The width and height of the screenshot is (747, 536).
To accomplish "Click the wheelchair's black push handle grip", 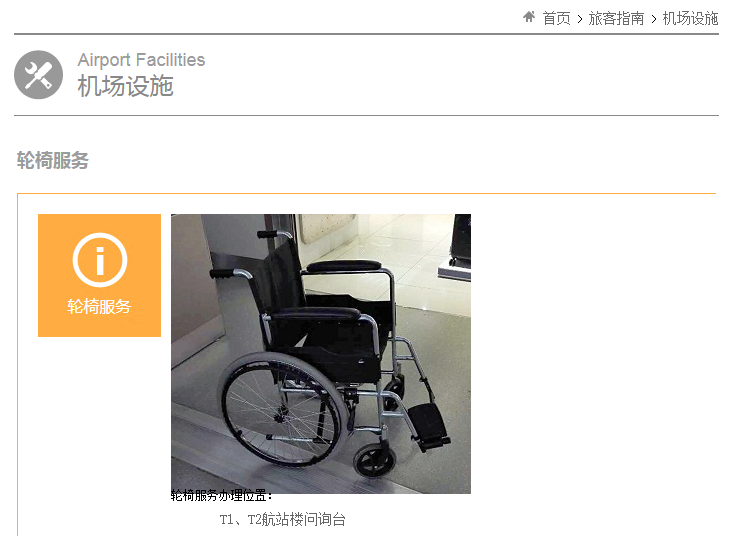I will [x=222, y=273].
